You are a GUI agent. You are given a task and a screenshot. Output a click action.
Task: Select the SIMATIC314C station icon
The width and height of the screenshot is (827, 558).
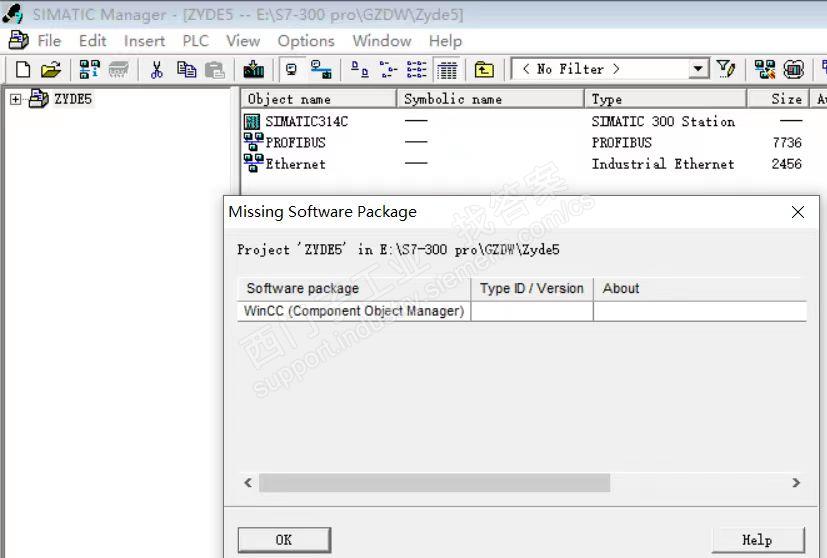pyautogui.click(x=252, y=121)
